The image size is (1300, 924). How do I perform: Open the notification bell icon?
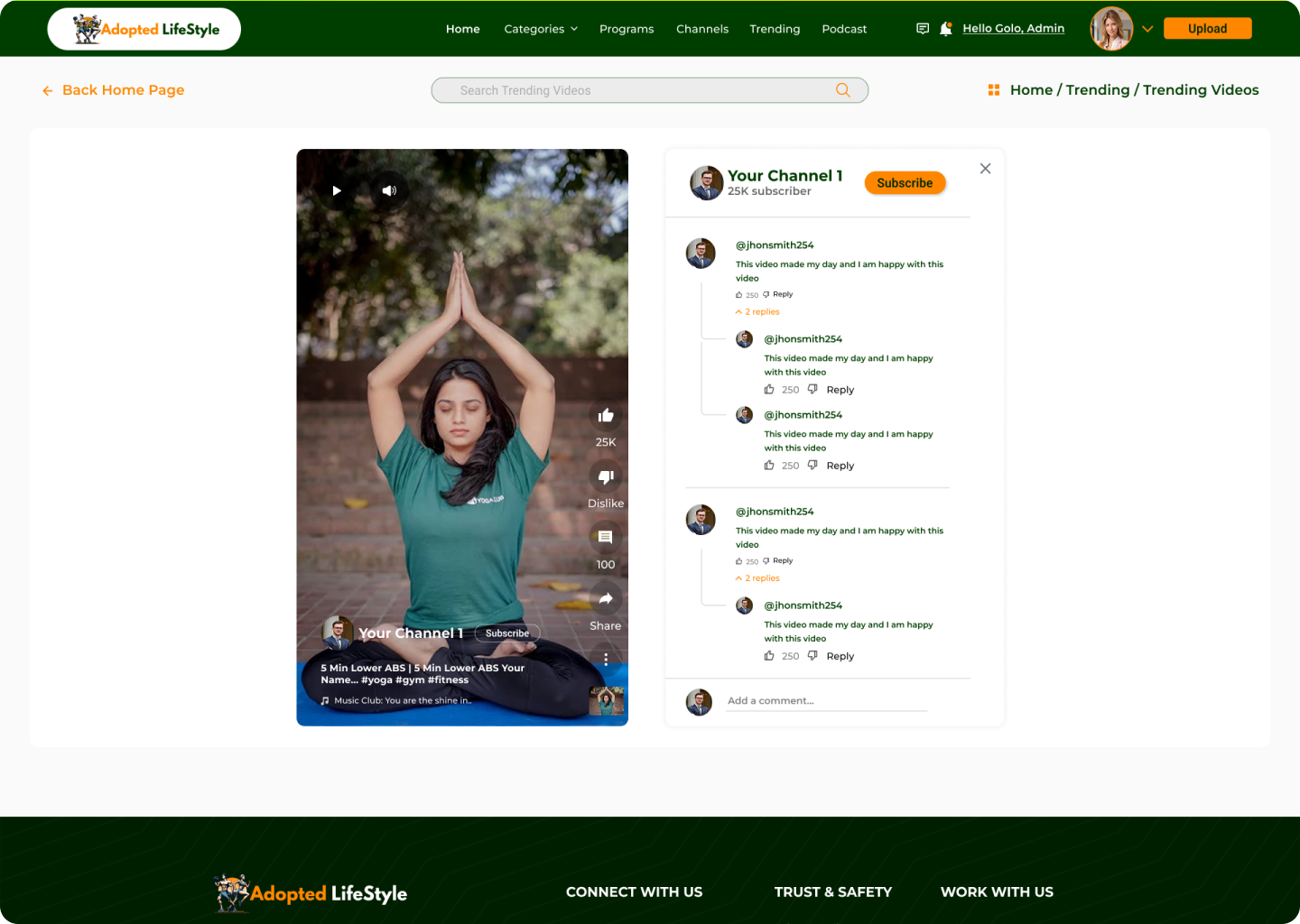pos(945,29)
